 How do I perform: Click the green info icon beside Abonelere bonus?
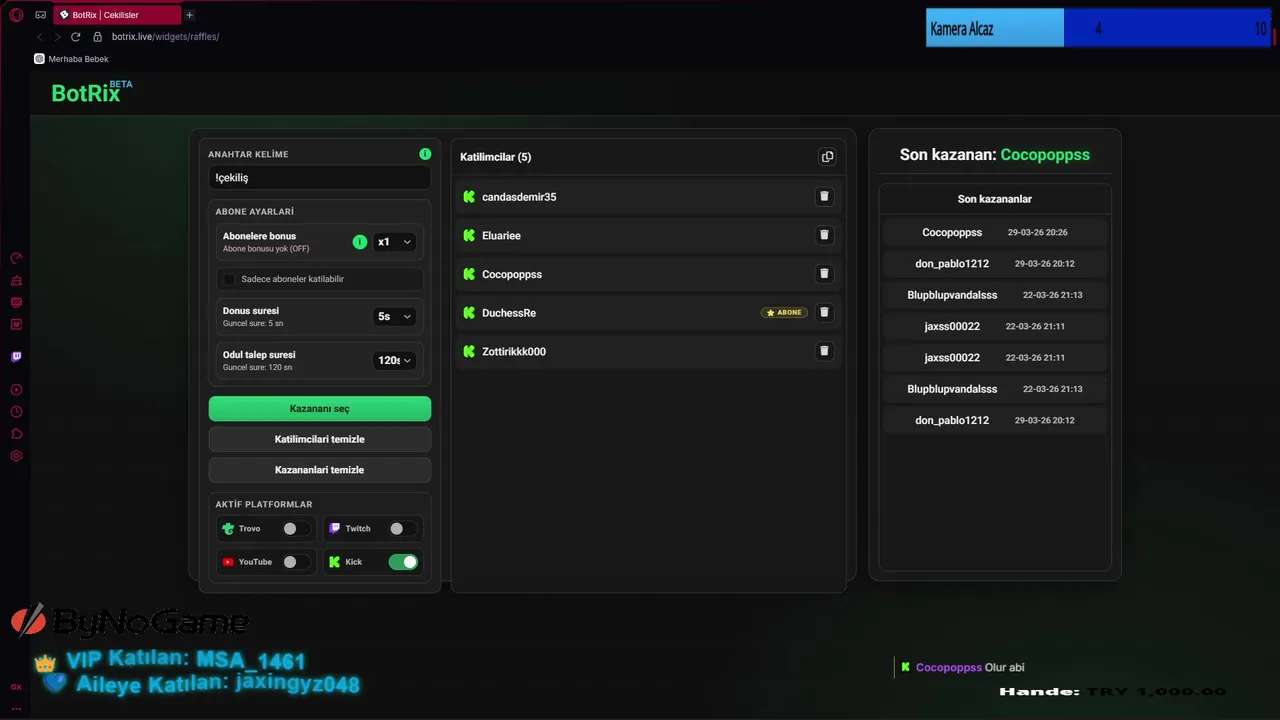(360, 242)
